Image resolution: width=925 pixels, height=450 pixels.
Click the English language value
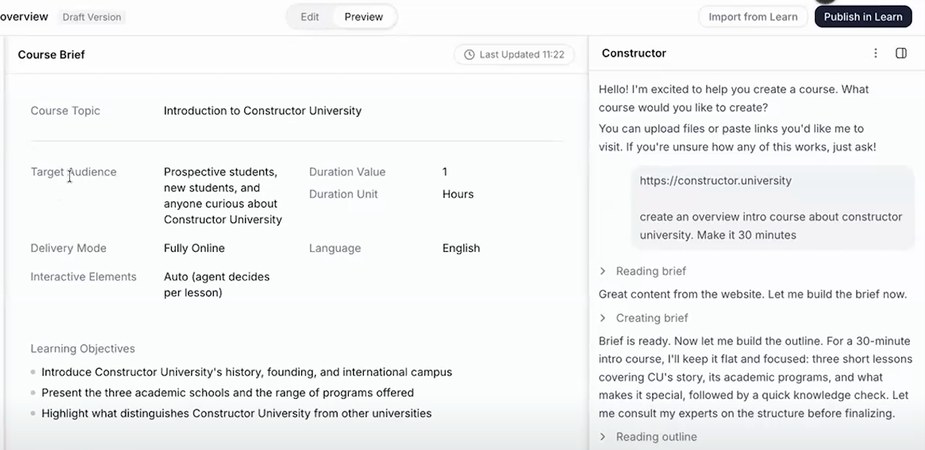pyautogui.click(x=461, y=248)
